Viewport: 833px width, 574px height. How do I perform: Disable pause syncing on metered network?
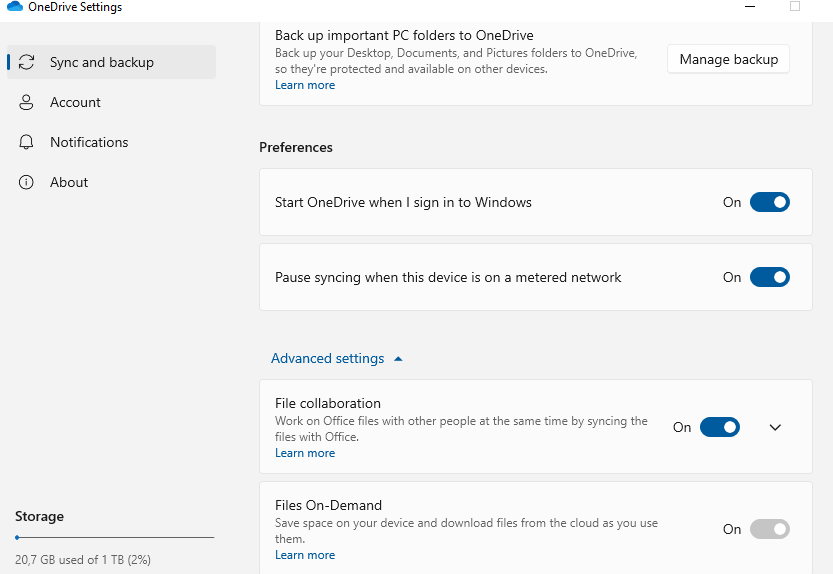tap(769, 277)
